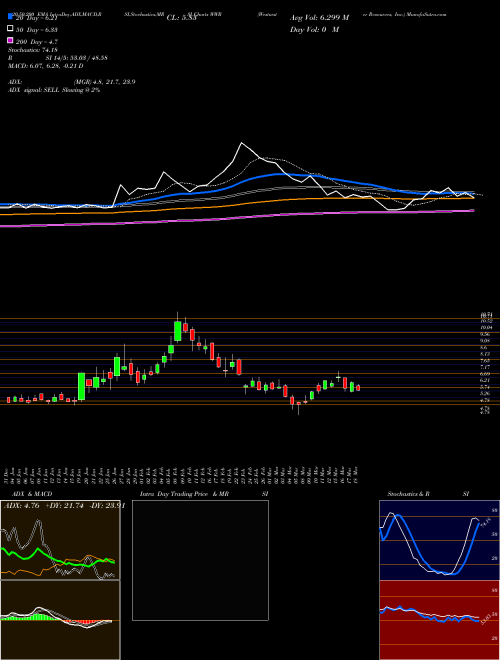500x660 pixels.
Task: Click the MACD histogram panel
Action: pos(60,620)
